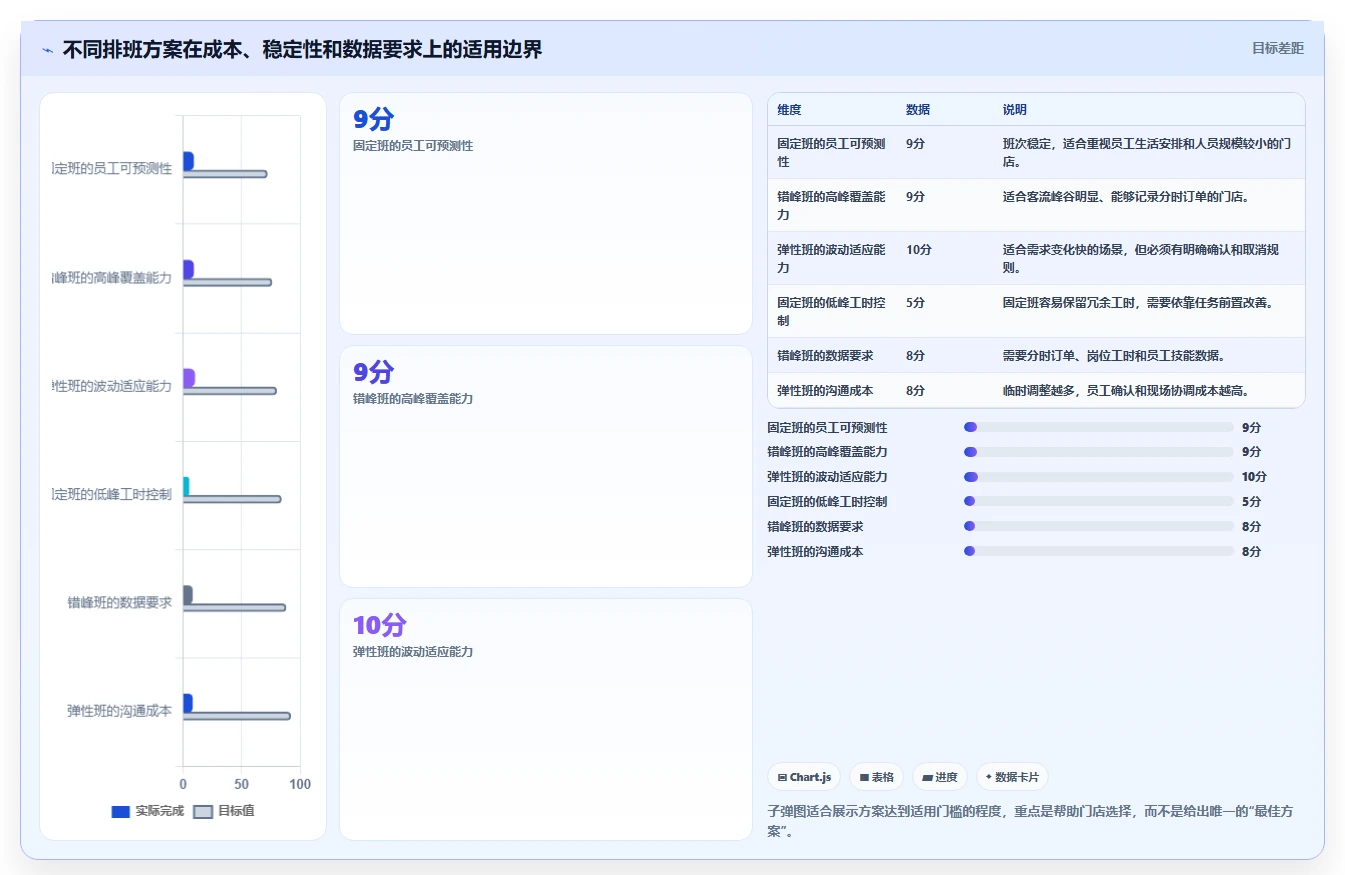Click the table description starting 适合需求变化快
Screen dimensions: 1345x875
1141,258
